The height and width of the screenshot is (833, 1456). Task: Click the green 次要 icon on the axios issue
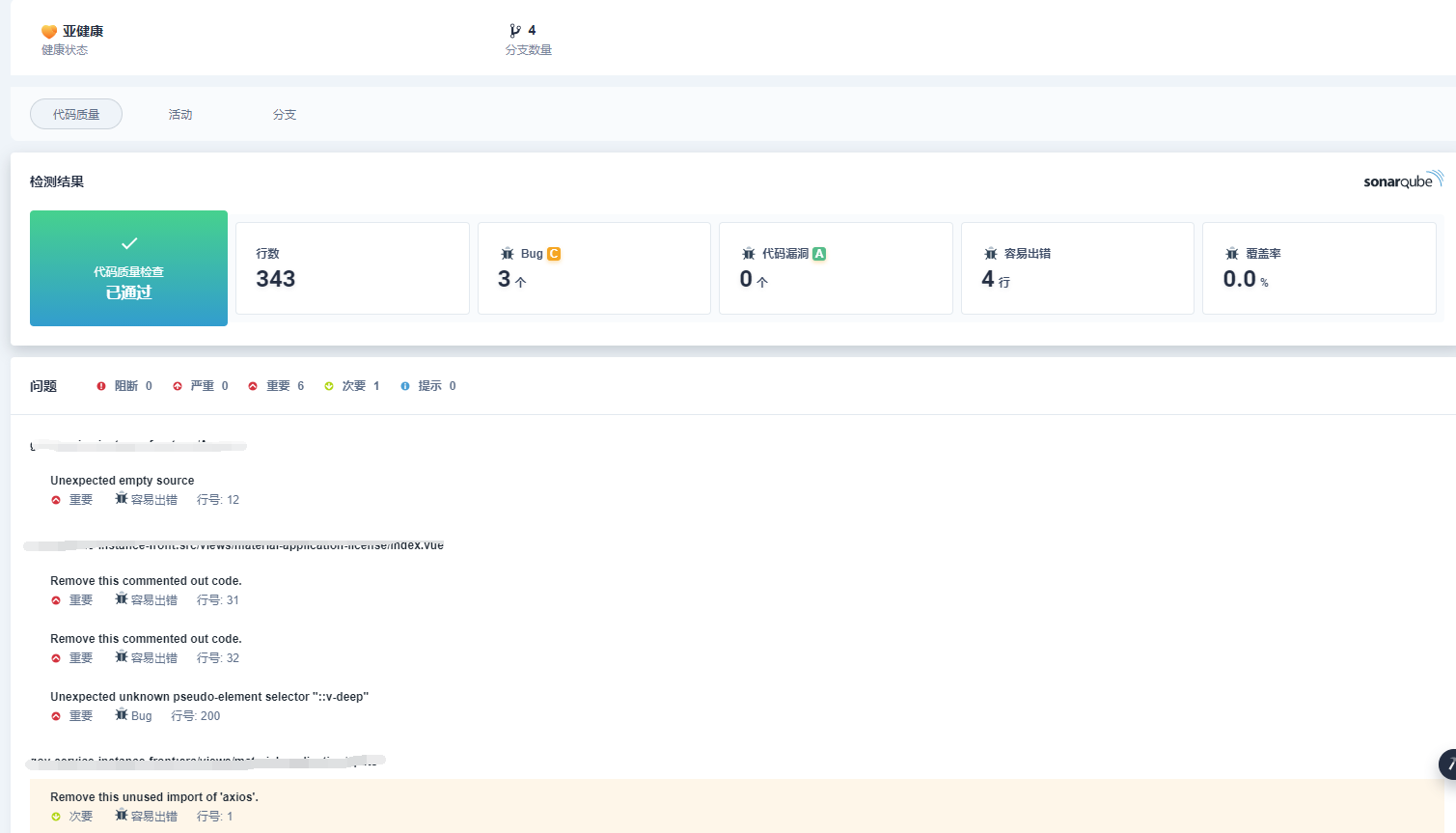pos(56,817)
